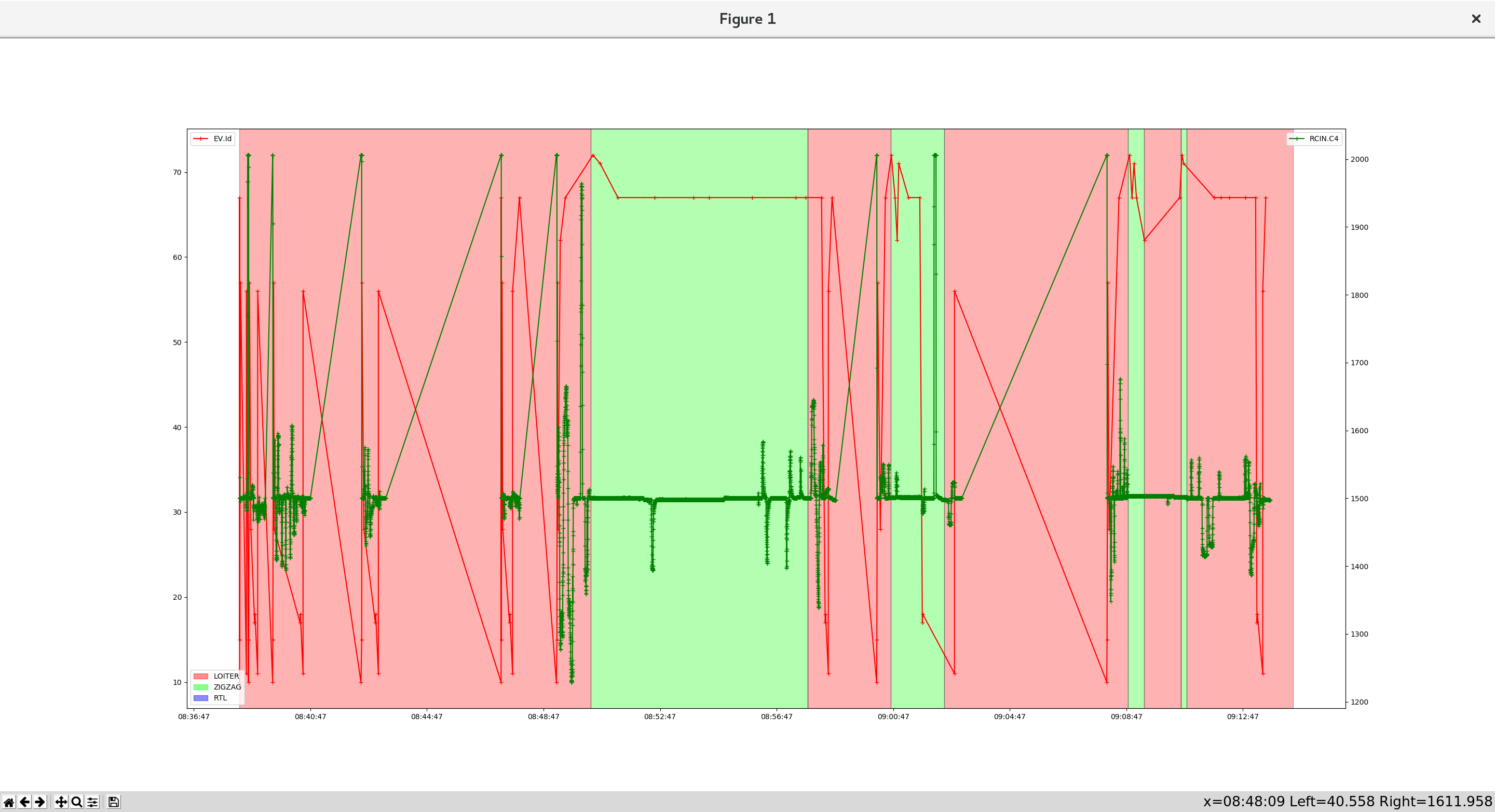Image resolution: width=1495 pixels, height=812 pixels.
Task: Click the left axis value 10
Action: pyautogui.click(x=177, y=683)
